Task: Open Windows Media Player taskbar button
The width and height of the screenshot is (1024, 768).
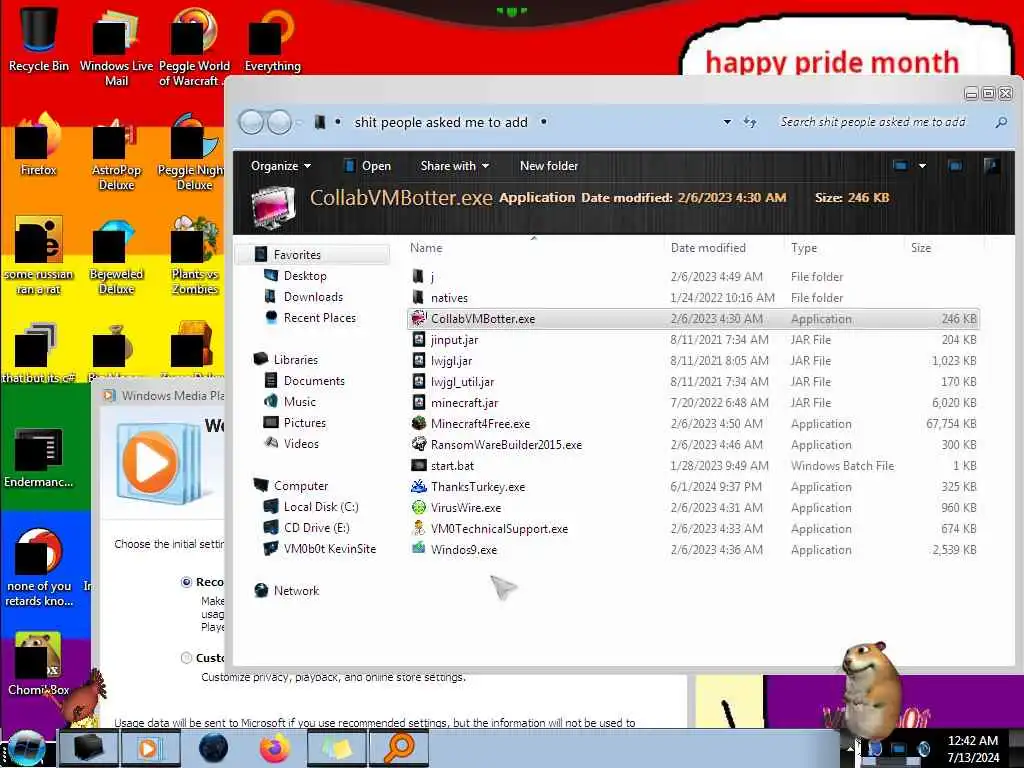Action: point(149,748)
